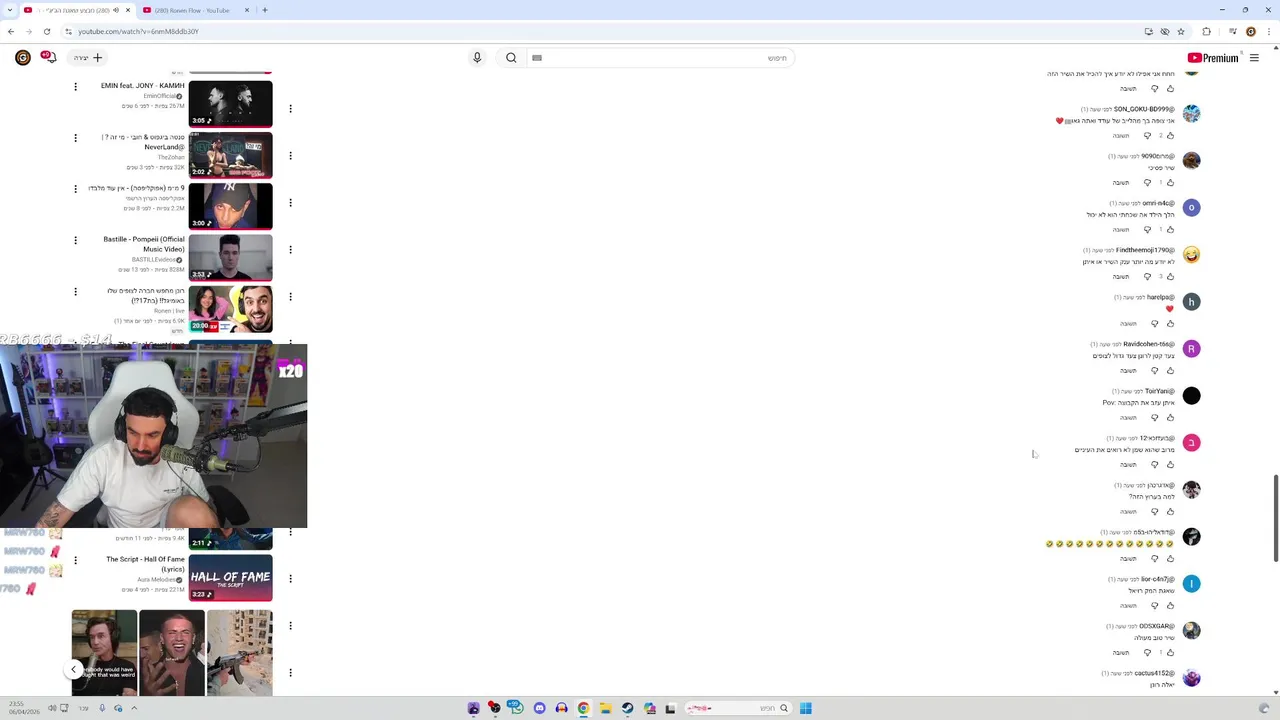Go back in browser history

[11, 31]
